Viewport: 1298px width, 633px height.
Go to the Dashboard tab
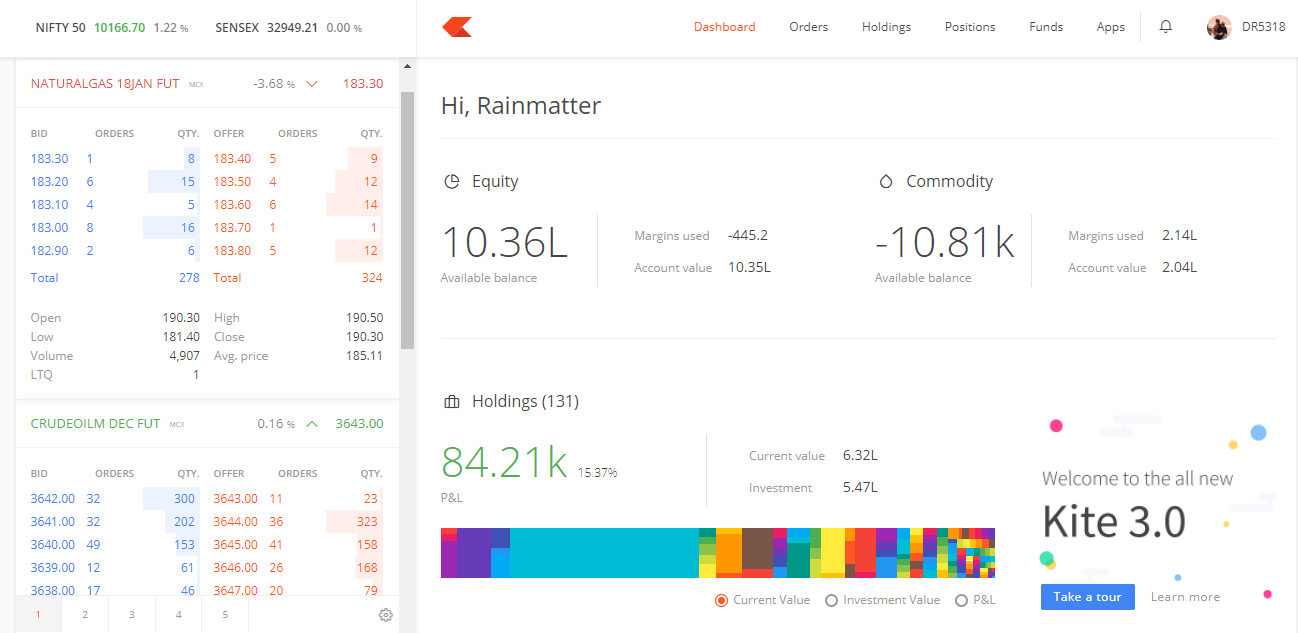[x=725, y=27]
